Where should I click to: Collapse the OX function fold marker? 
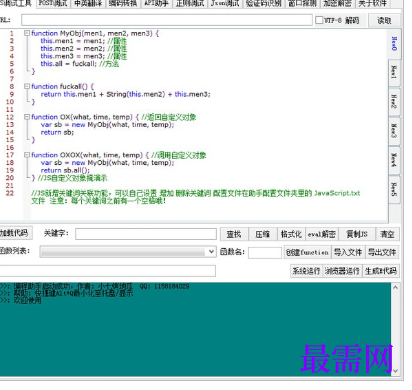click(x=27, y=117)
